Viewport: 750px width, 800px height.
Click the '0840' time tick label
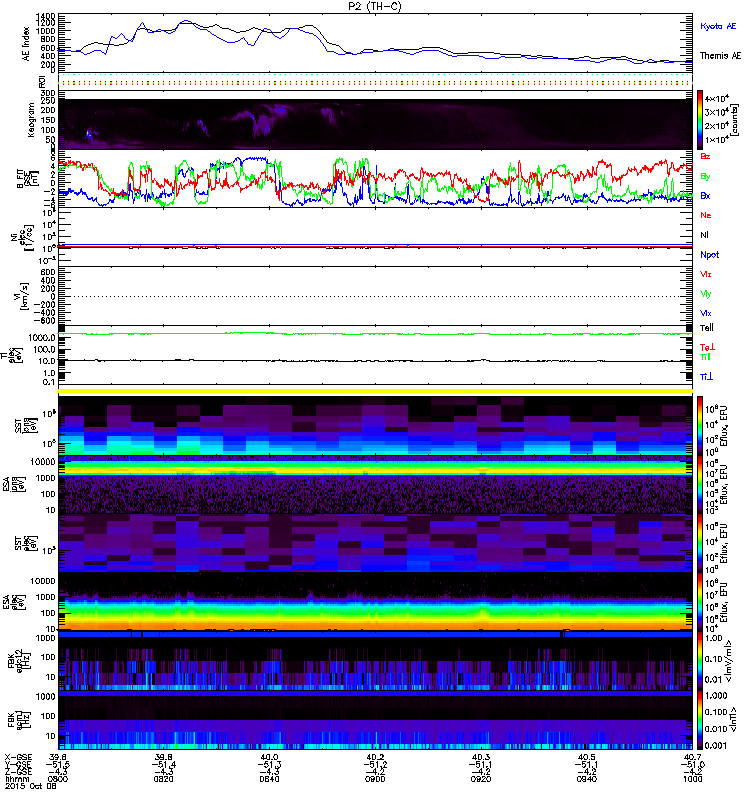(x=269, y=779)
